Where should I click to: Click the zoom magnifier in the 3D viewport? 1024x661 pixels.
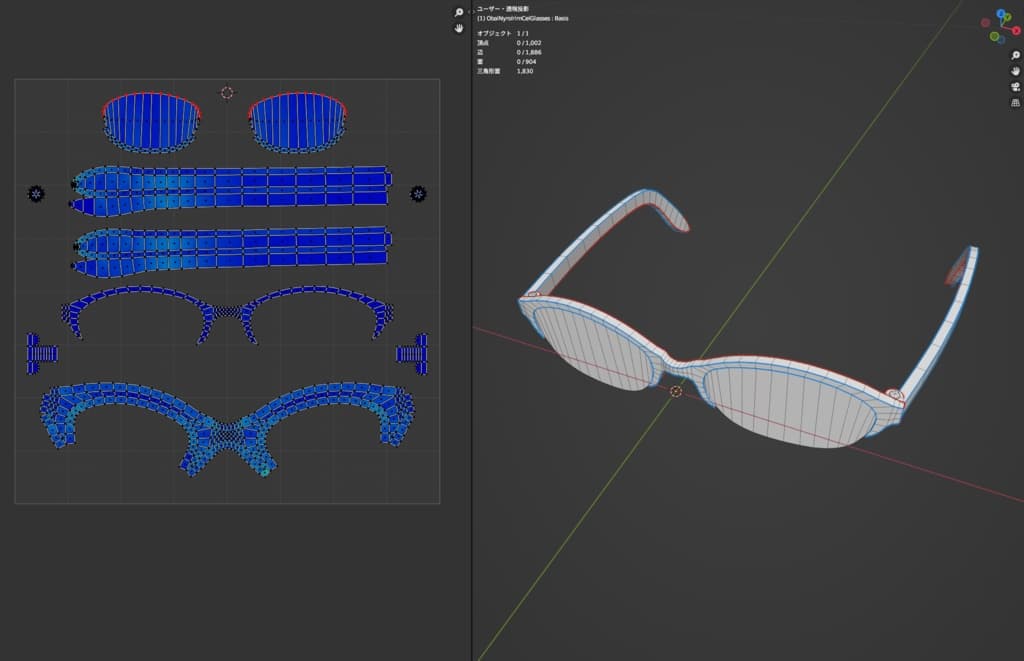click(x=1014, y=55)
